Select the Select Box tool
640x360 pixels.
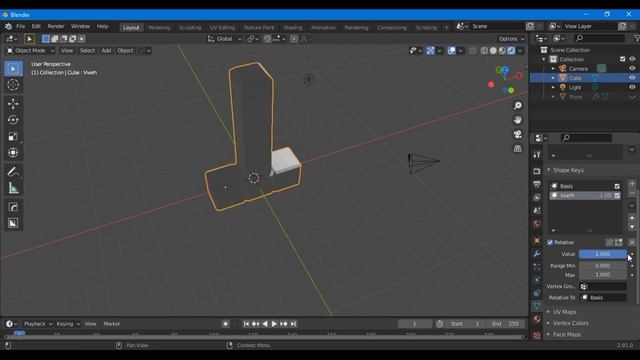click(x=13, y=69)
